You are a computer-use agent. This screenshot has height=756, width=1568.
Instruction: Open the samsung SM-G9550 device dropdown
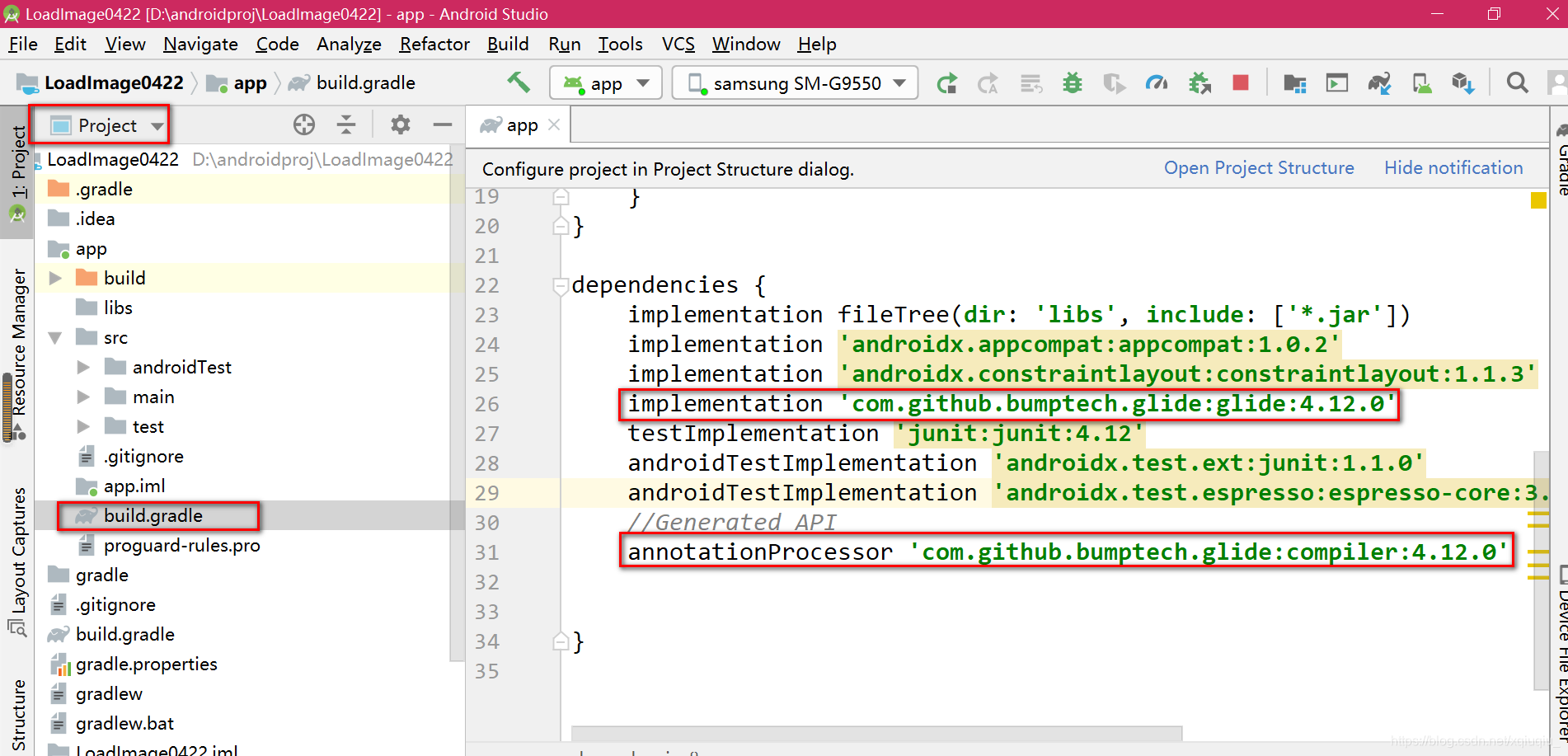796,83
